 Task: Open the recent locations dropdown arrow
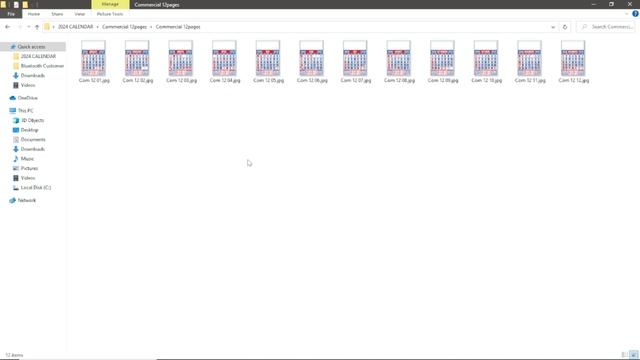pos(29,27)
